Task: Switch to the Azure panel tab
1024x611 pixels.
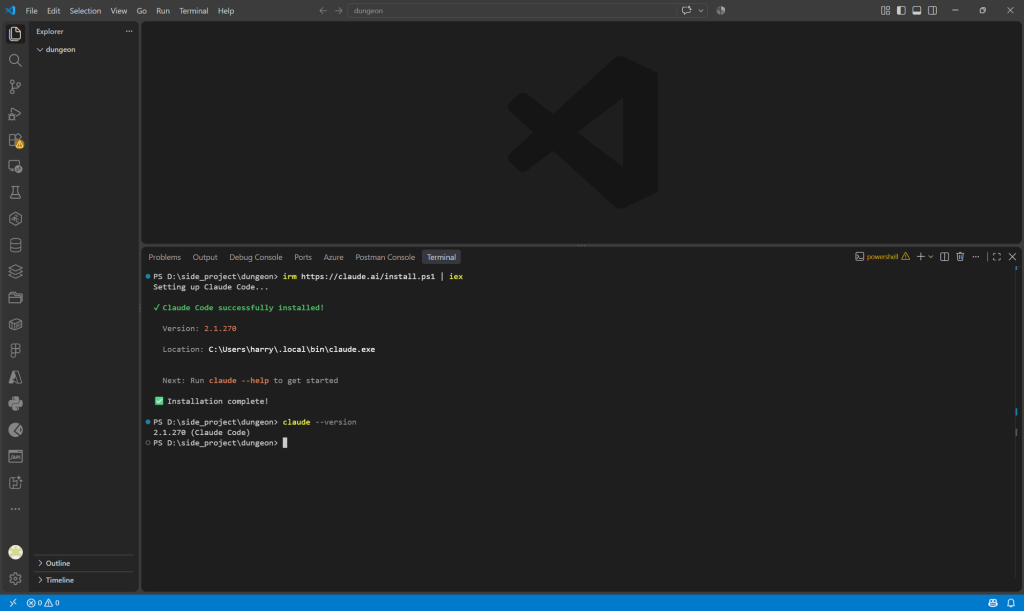Action: (x=333, y=257)
